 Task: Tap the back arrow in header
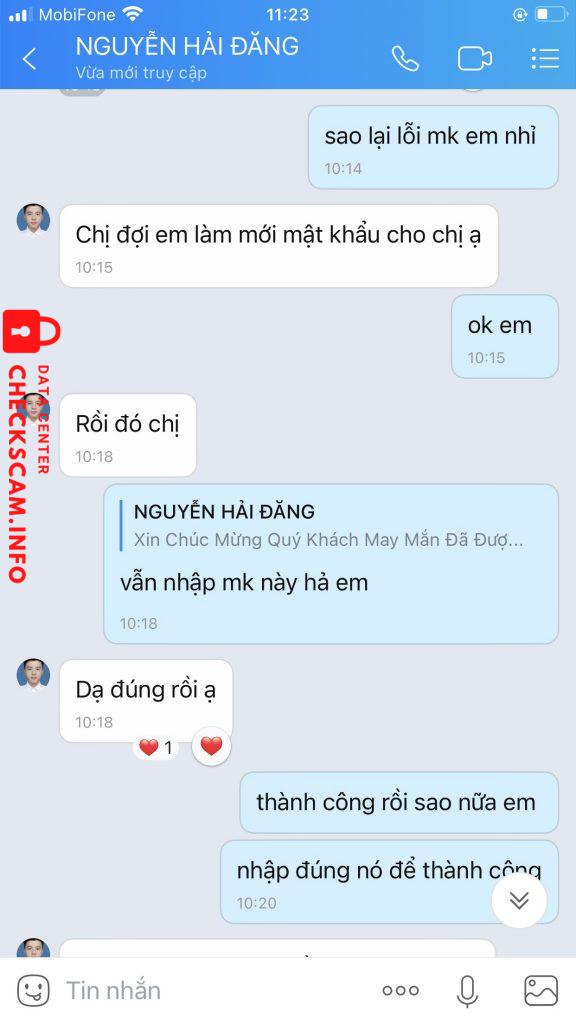click(29, 59)
